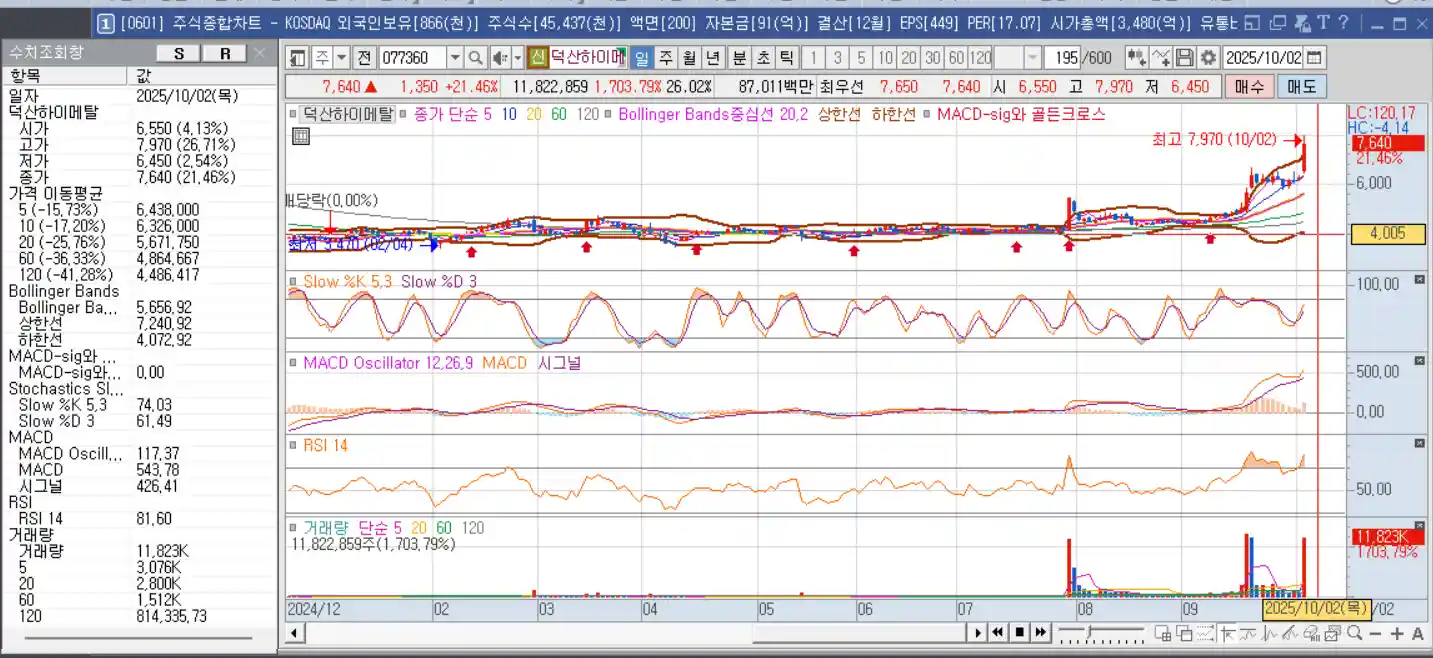Open the stock code dropdown arrow

pyautogui.click(x=455, y=58)
